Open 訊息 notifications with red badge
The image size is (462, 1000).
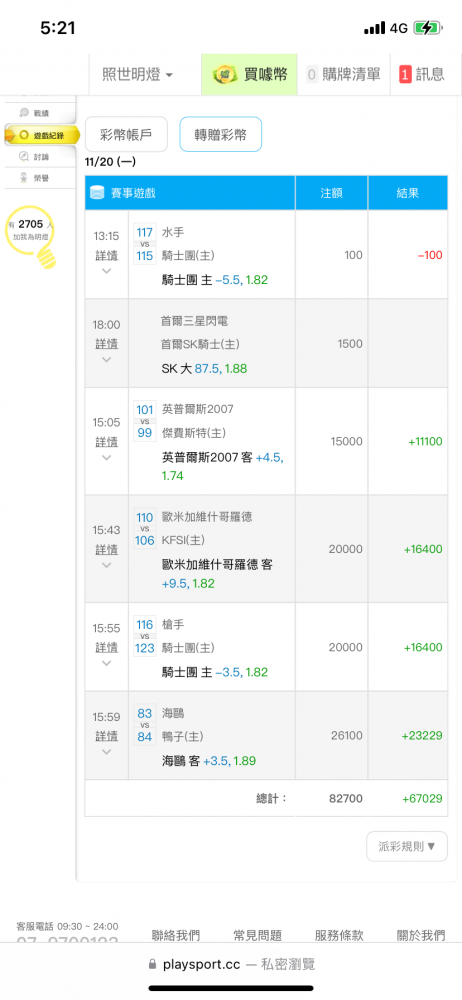422,74
